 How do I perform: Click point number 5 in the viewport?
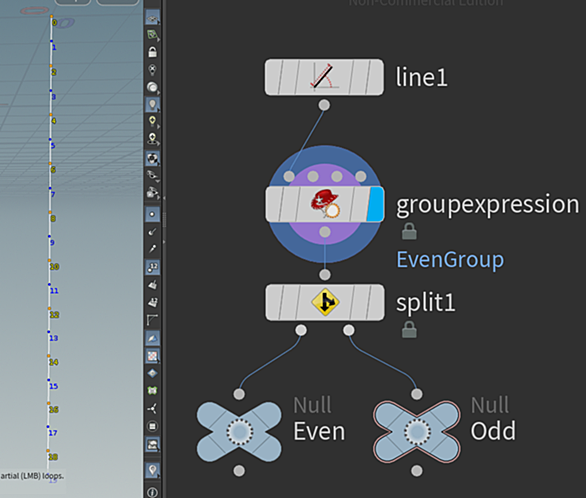[53, 146]
